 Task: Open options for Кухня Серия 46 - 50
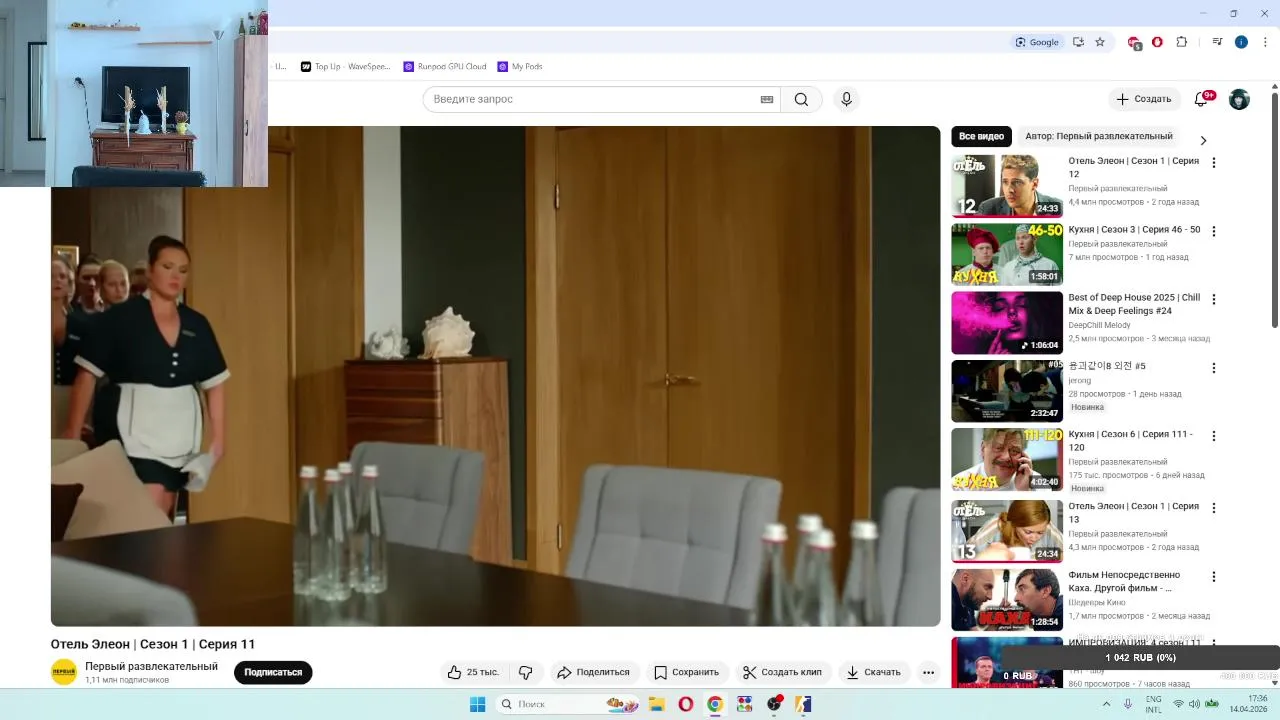[1214, 231]
